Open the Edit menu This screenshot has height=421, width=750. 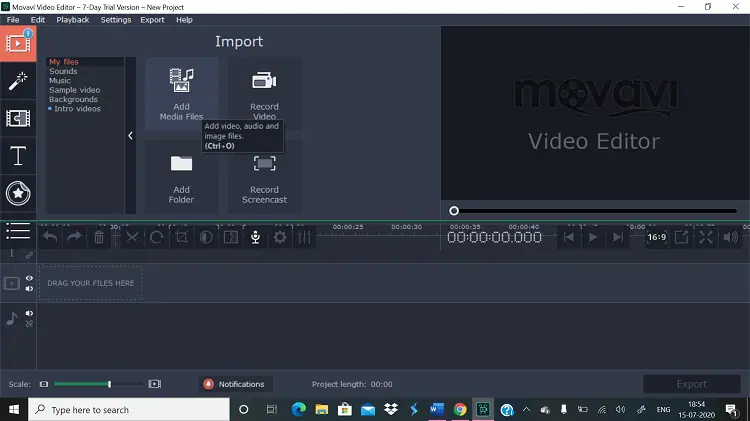tap(38, 20)
